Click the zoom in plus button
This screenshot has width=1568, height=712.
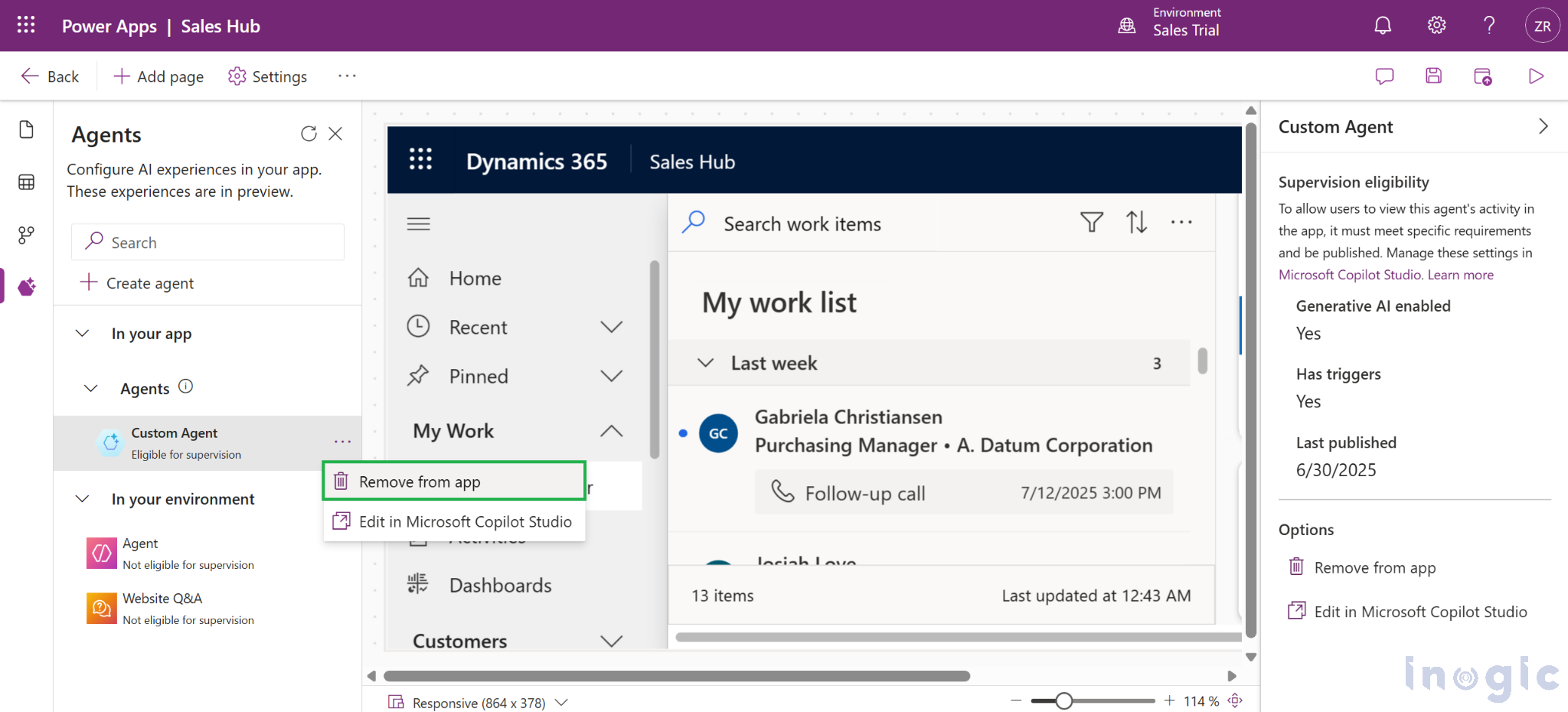1170,701
